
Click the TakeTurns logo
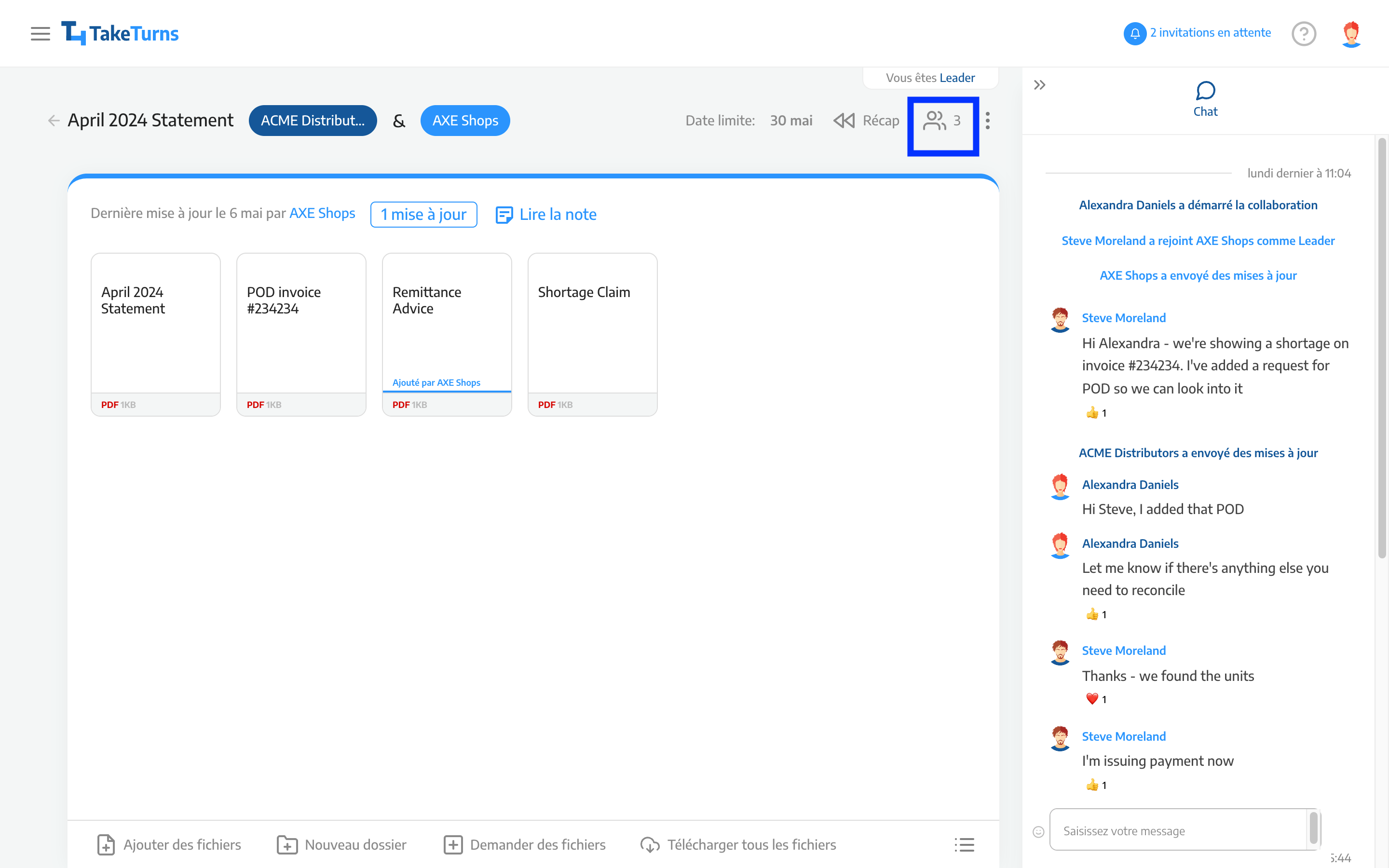click(x=120, y=33)
